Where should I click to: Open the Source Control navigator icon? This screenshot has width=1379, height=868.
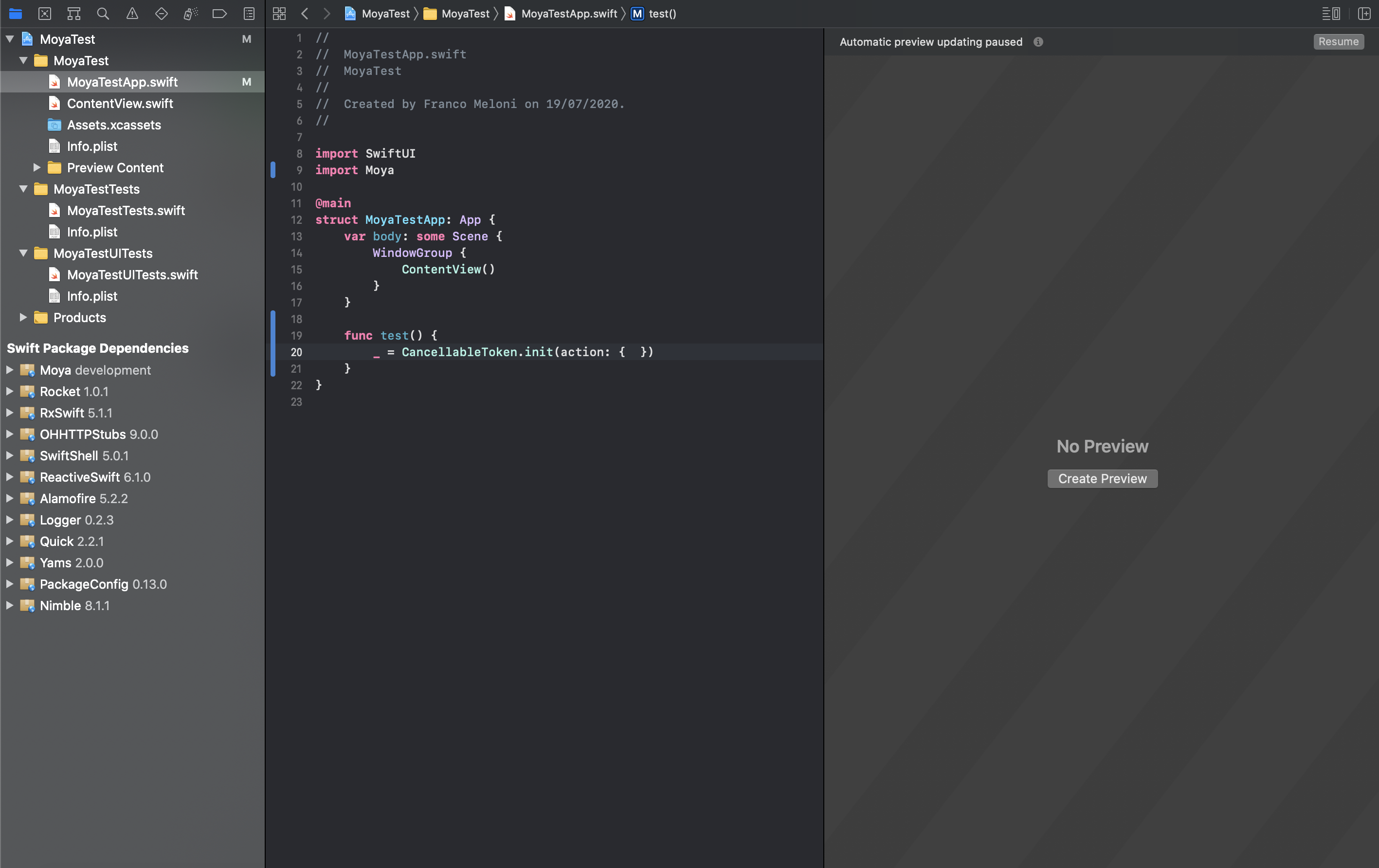(45, 14)
